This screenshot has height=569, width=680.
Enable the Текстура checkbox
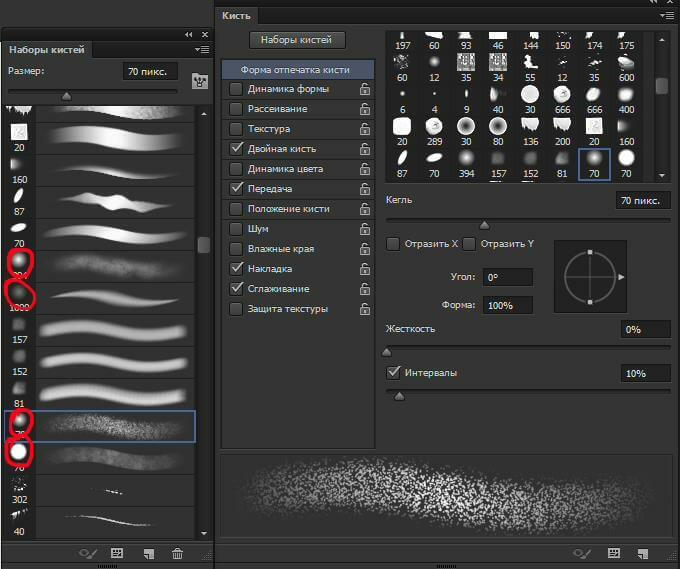(x=236, y=129)
